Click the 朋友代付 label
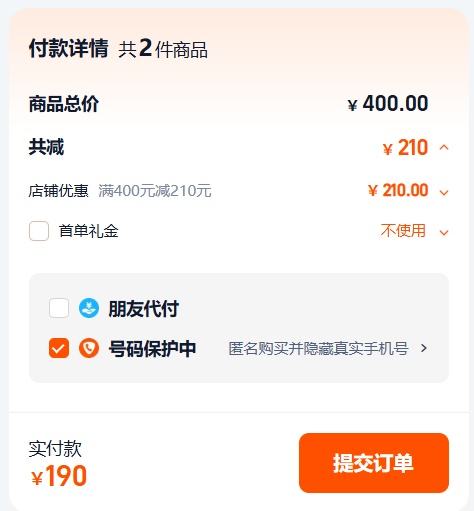474x511 pixels. (x=144, y=308)
